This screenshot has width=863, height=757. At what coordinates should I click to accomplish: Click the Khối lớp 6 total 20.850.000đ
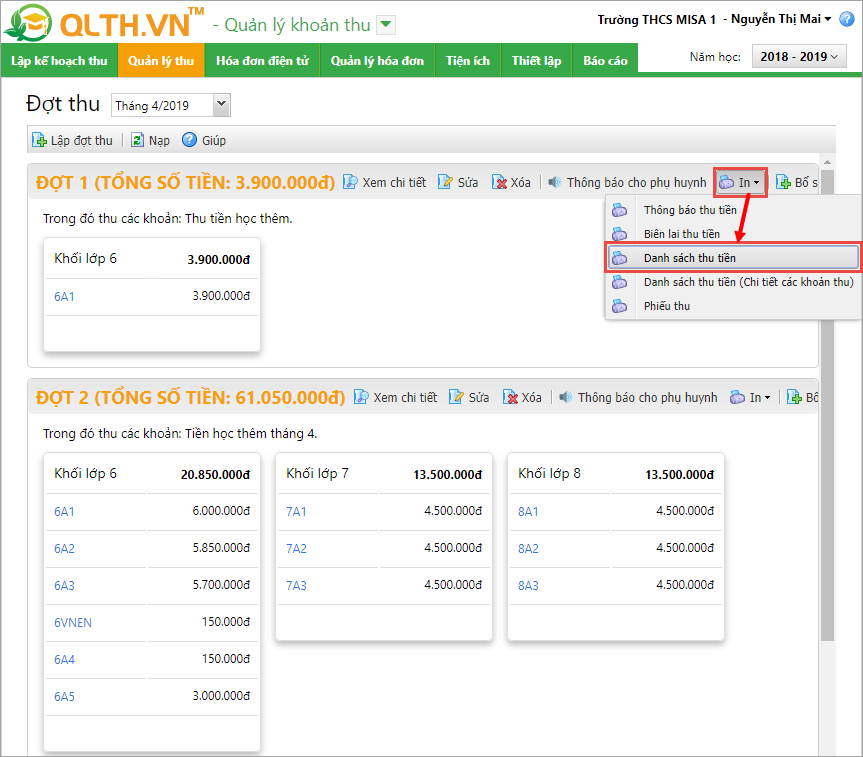pyautogui.click(x=215, y=475)
